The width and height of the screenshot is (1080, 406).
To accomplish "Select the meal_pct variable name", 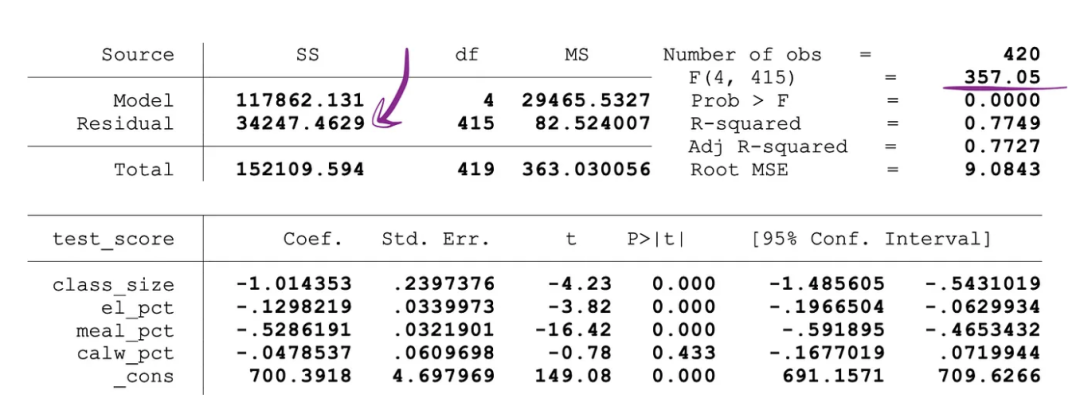I will pos(125,332).
